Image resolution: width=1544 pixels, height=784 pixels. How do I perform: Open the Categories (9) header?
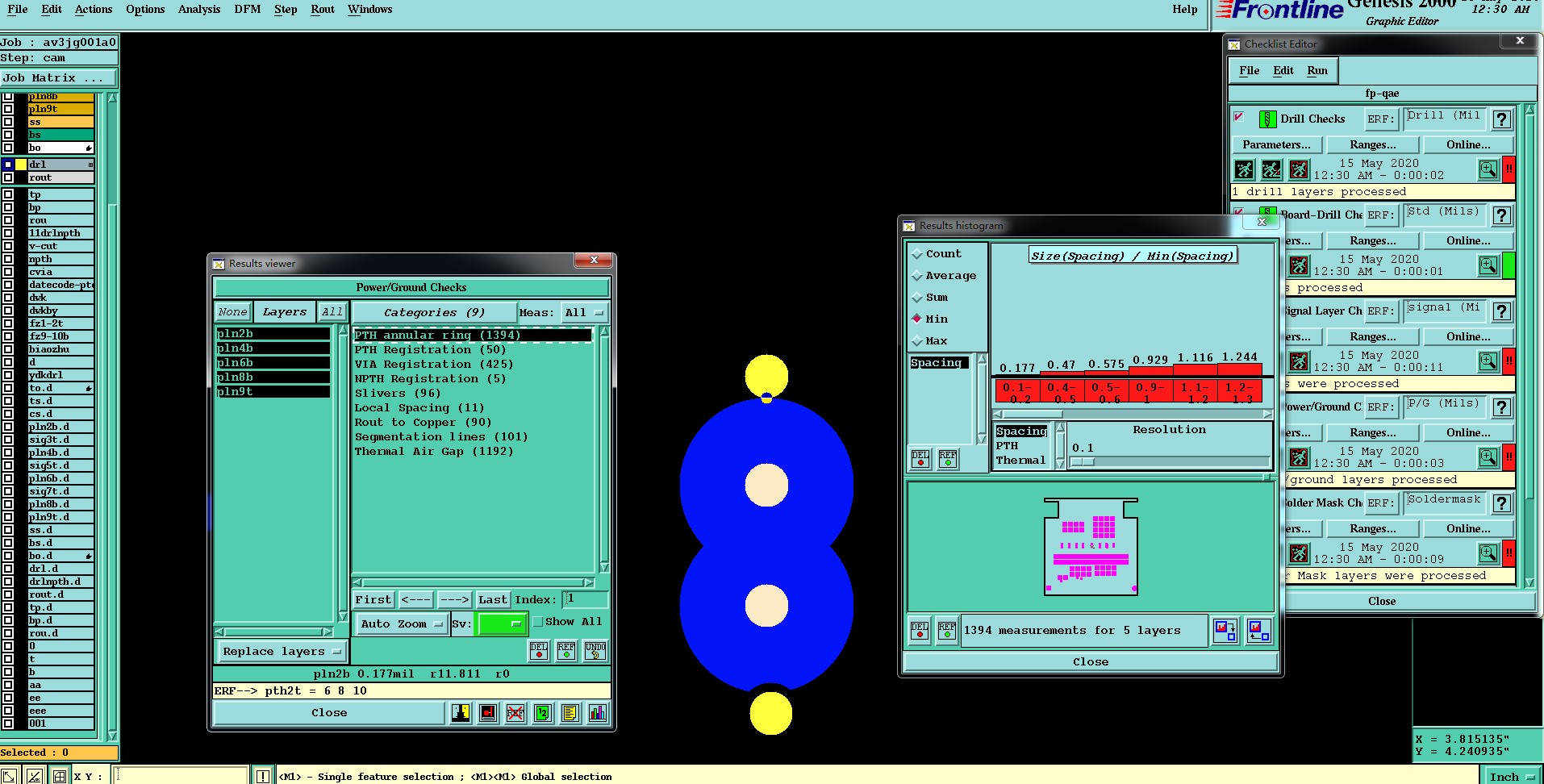pos(434,313)
